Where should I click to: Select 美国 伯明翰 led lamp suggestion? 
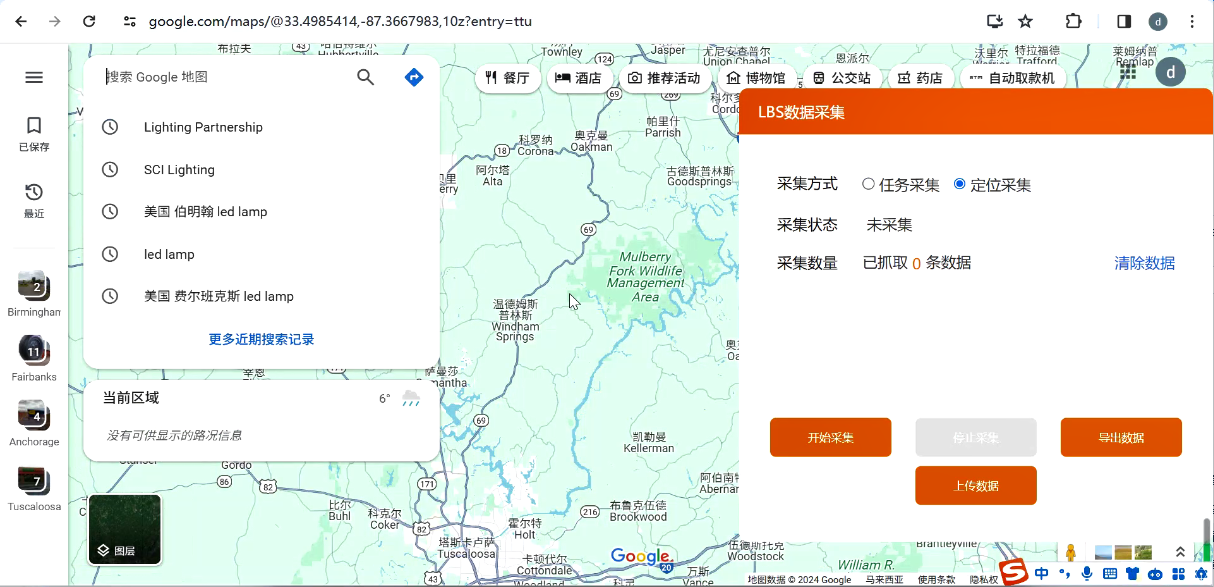click(262, 212)
